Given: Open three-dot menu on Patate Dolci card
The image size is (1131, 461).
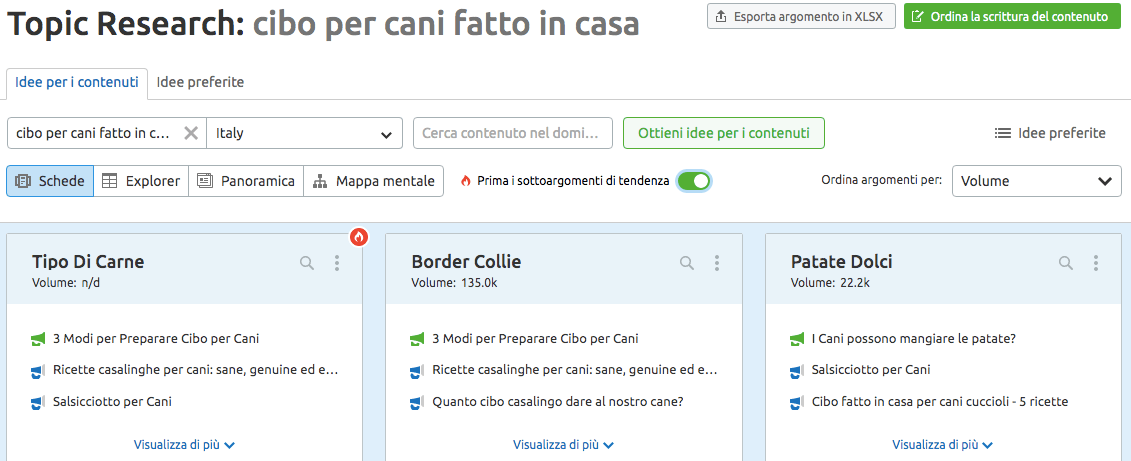Looking at the screenshot, I should pyautogui.click(x=1096, y=263).
